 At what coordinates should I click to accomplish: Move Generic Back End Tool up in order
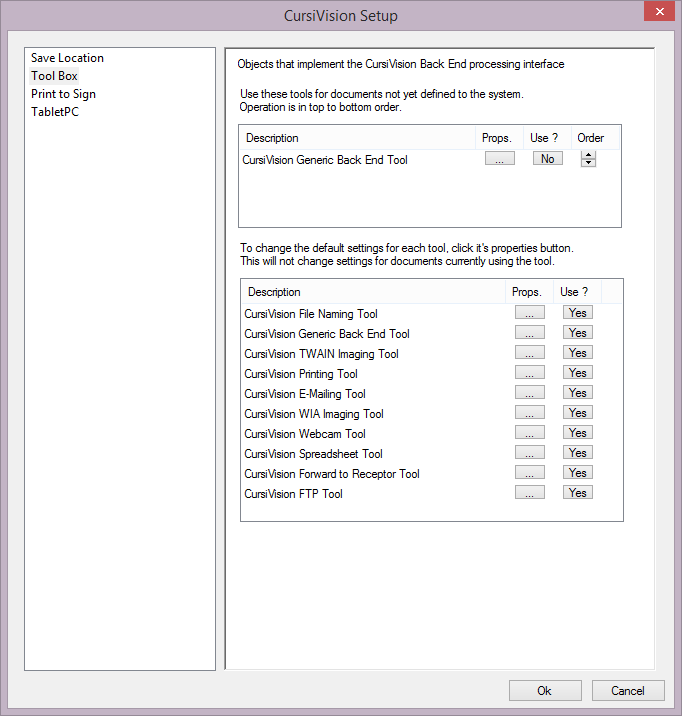pos(588,155)
